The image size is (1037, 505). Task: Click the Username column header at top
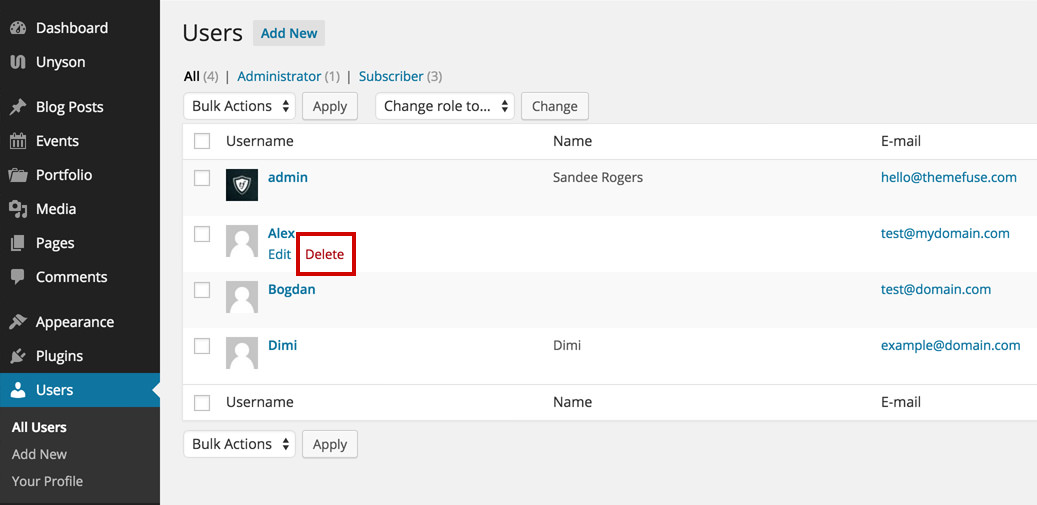[x=259, y=141]
